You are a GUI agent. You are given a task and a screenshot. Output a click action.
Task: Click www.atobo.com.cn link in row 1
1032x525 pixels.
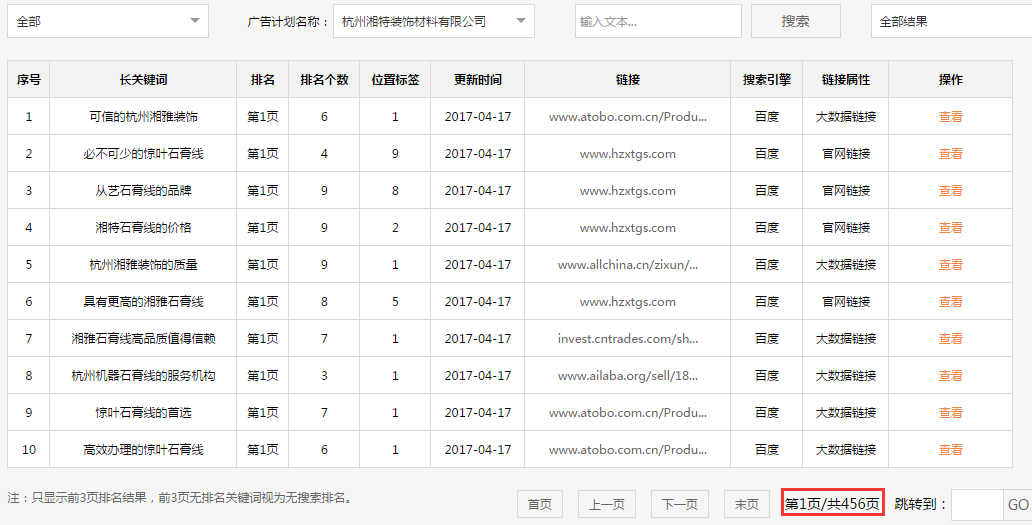(627, 116)
